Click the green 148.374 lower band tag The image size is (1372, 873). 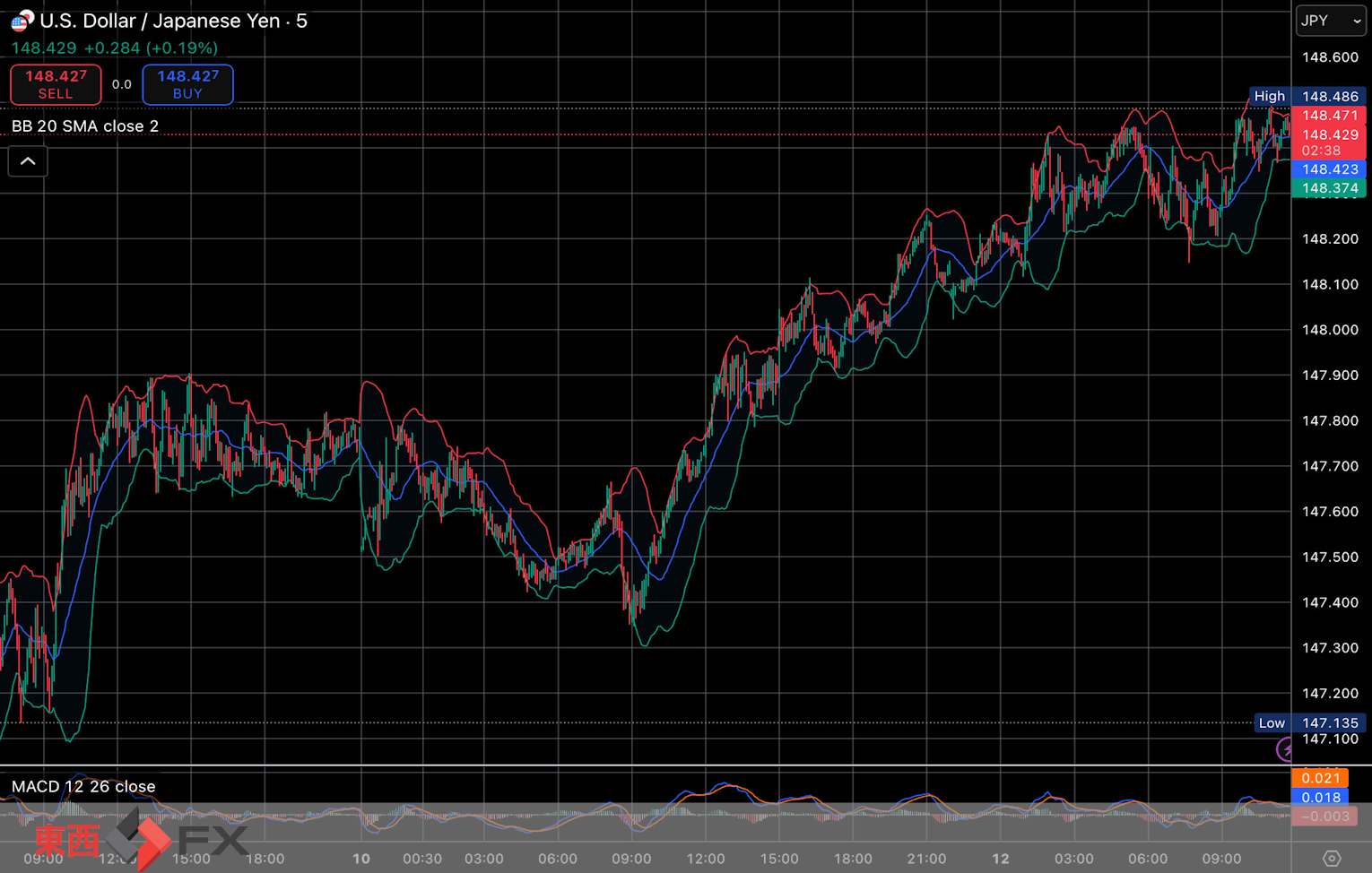click(x=1329, y=188)
